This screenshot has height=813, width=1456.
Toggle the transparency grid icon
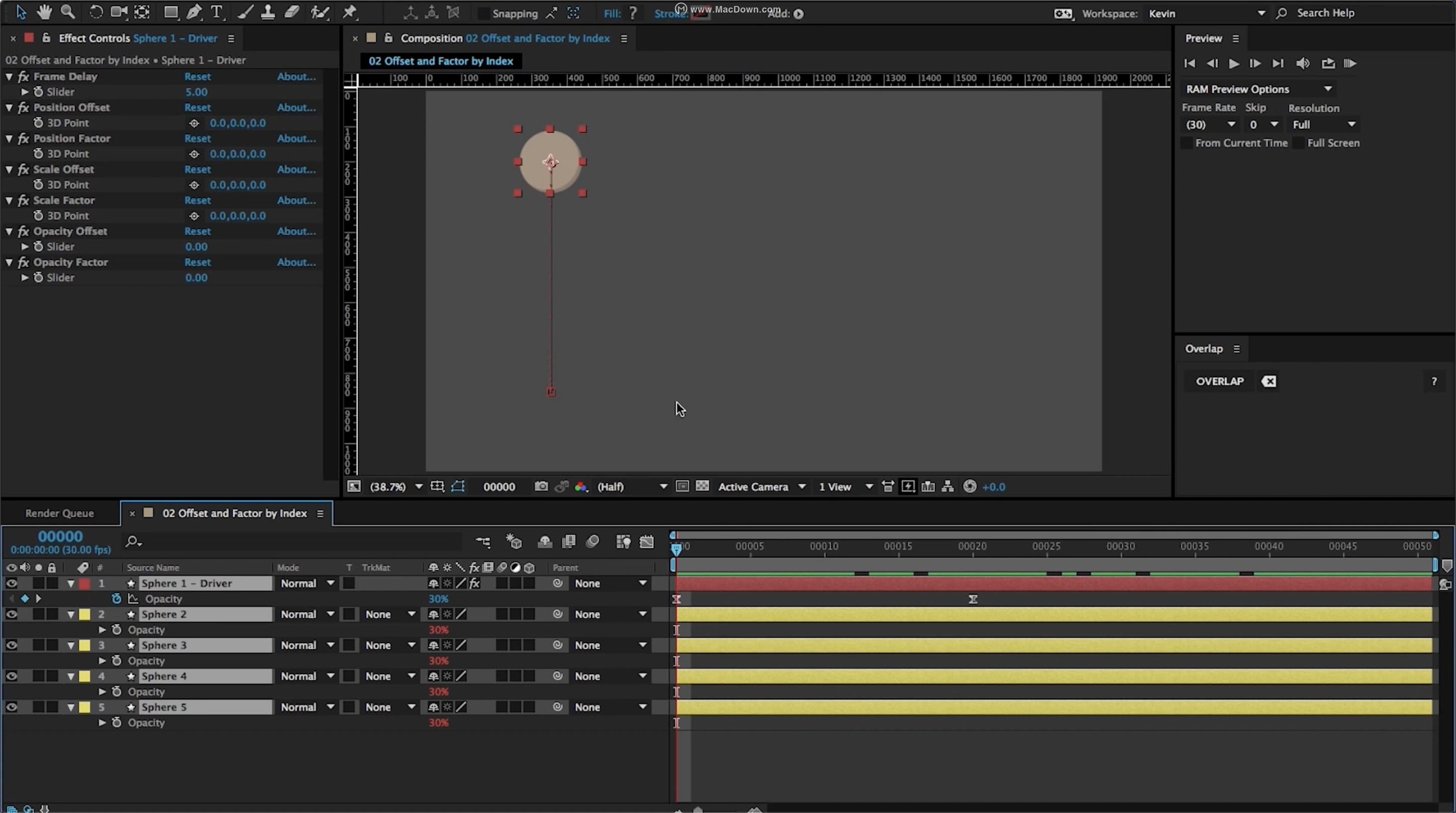pos(702,486)
